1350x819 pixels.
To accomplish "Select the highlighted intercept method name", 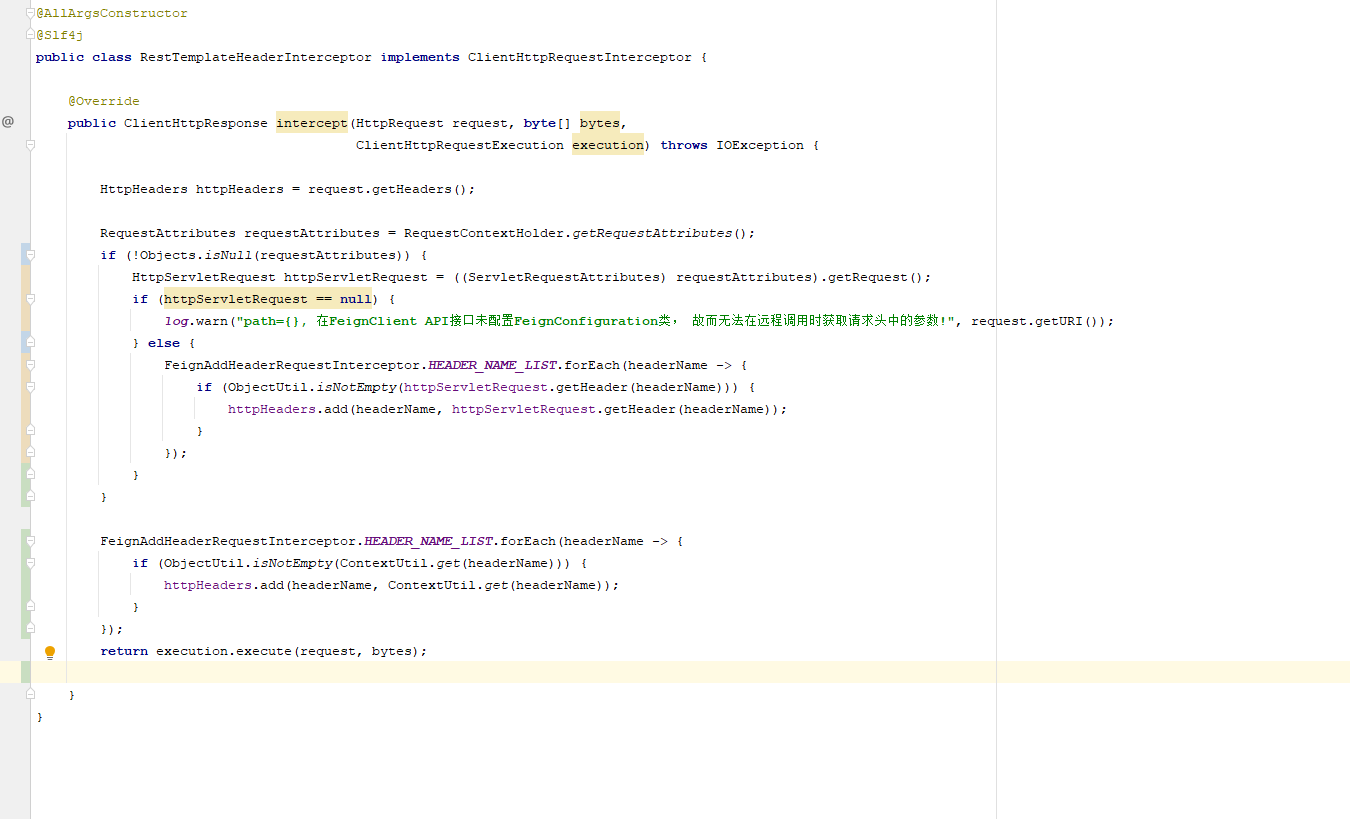I will pos(311,122).
